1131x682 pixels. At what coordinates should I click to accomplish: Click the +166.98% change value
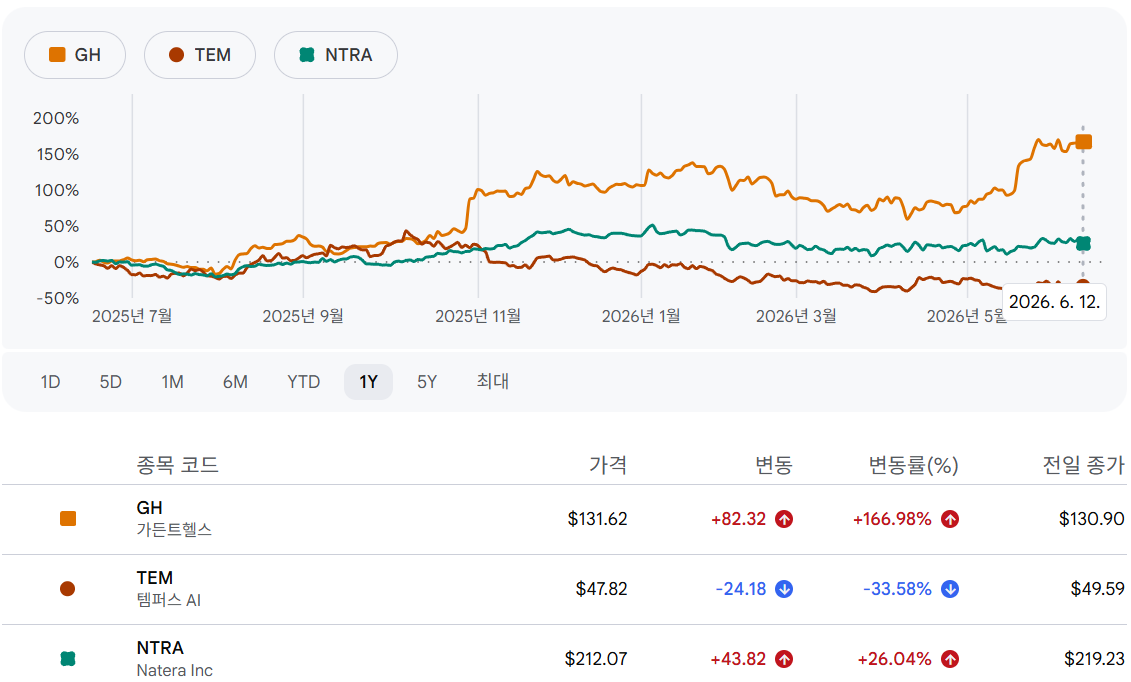[x=892, y=519]
